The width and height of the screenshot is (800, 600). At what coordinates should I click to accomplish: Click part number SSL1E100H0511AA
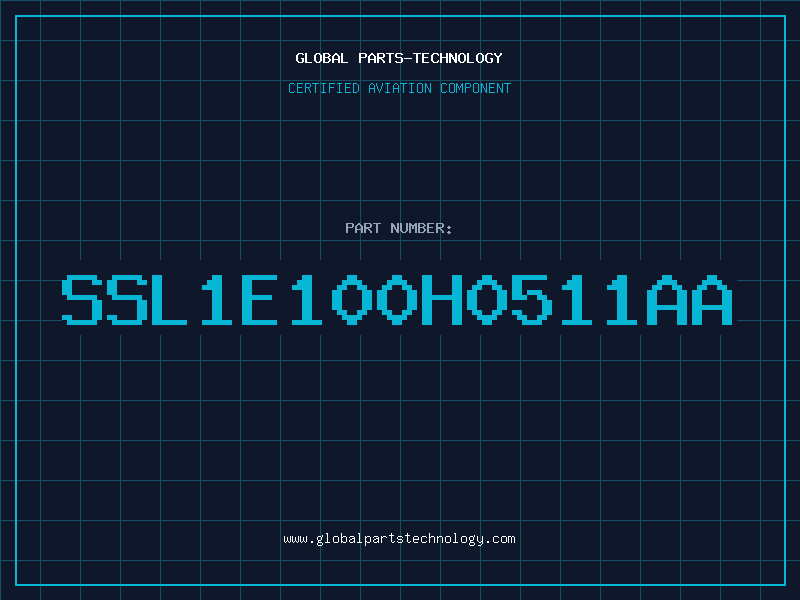pos(397,300)
